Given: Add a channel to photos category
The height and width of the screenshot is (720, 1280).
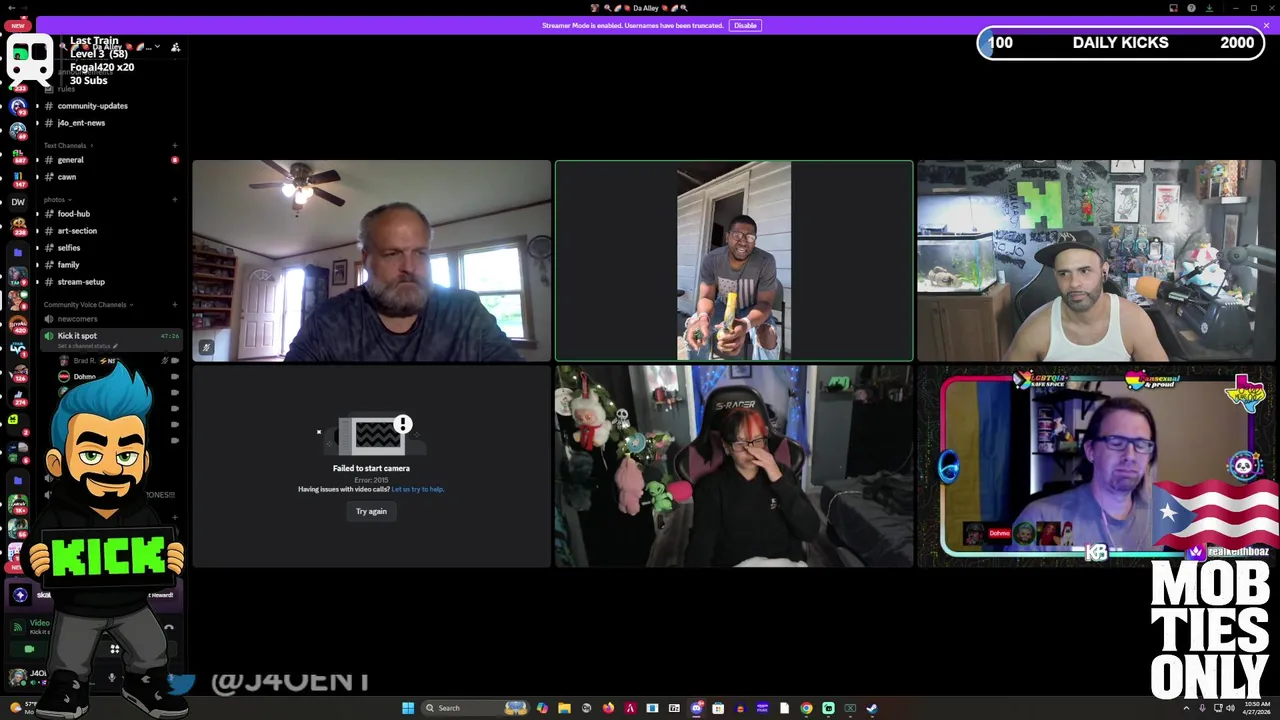Looking at the screenshot, I should pyautogui.click(x=175, y=200).
